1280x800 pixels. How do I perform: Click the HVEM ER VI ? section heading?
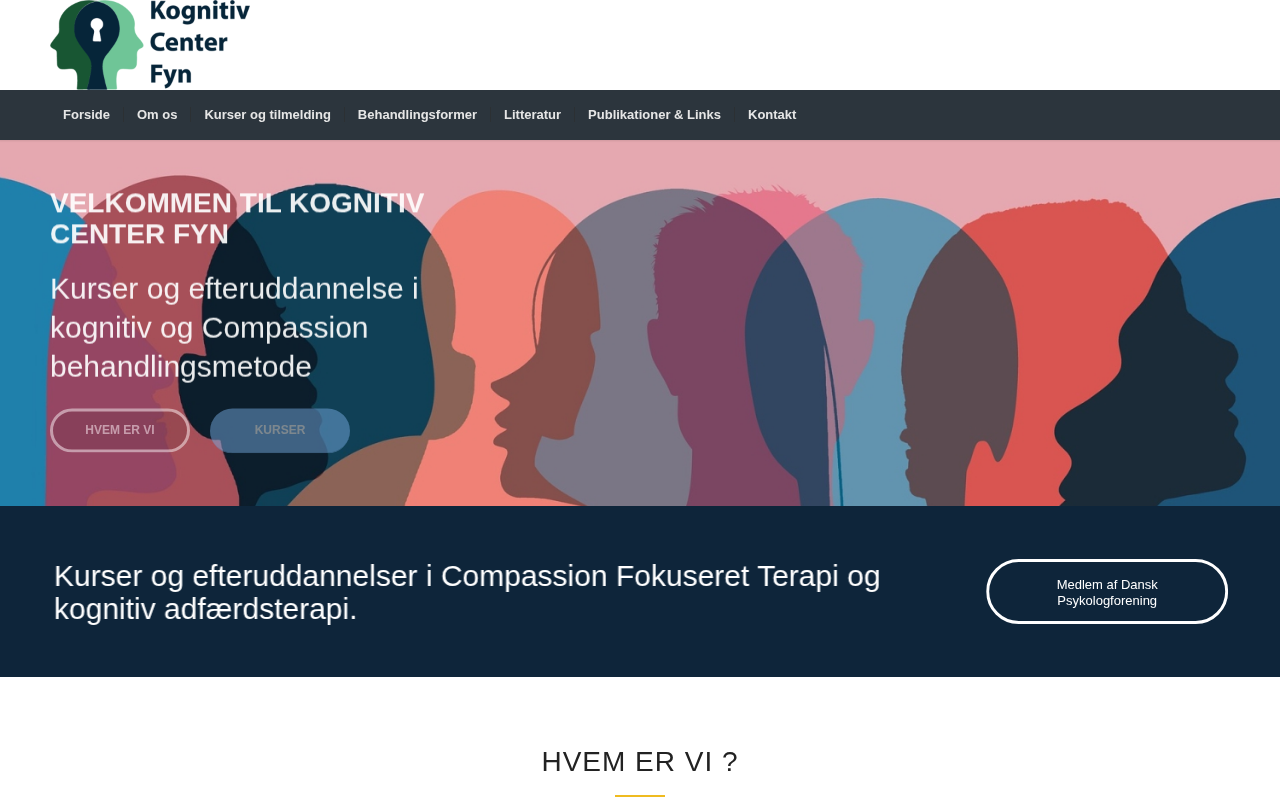coord(640,762)
